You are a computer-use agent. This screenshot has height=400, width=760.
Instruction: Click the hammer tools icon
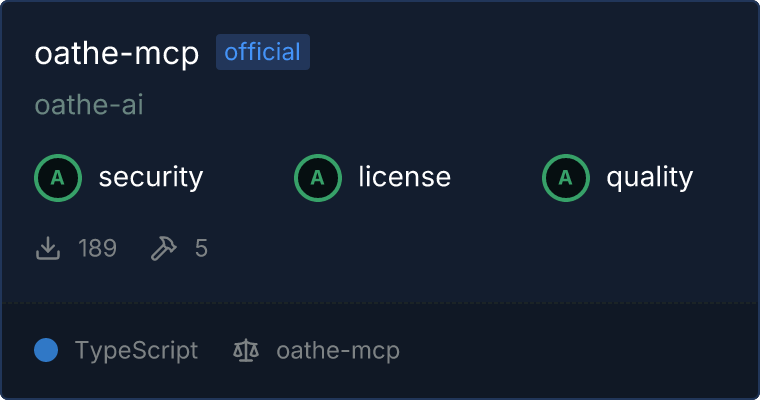point(164,248)
